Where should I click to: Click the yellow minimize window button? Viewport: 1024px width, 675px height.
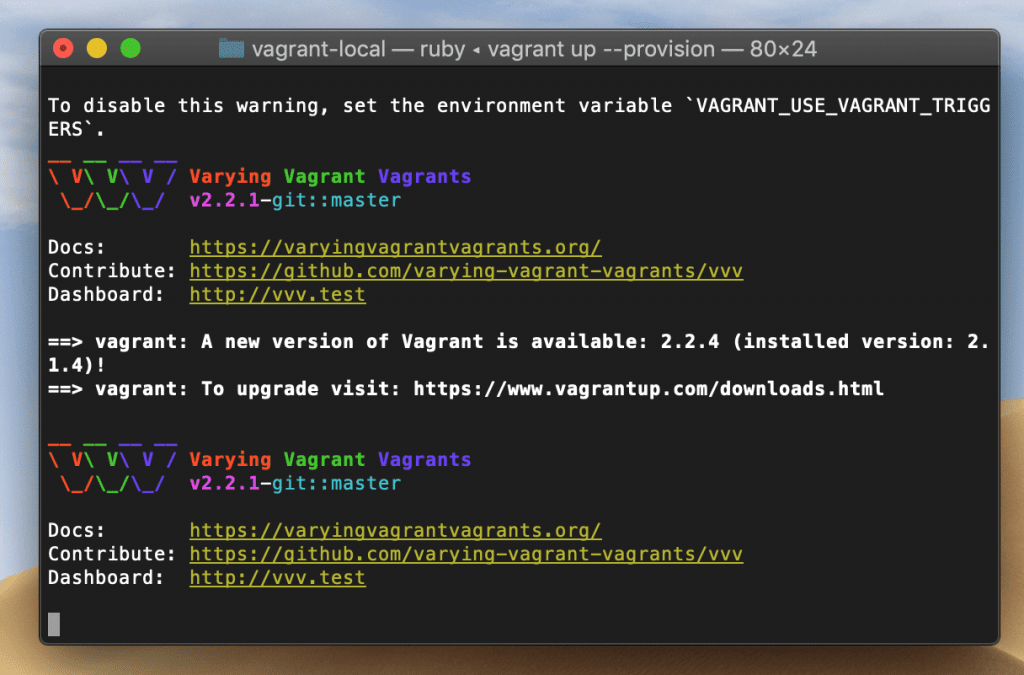click(97, 47)
